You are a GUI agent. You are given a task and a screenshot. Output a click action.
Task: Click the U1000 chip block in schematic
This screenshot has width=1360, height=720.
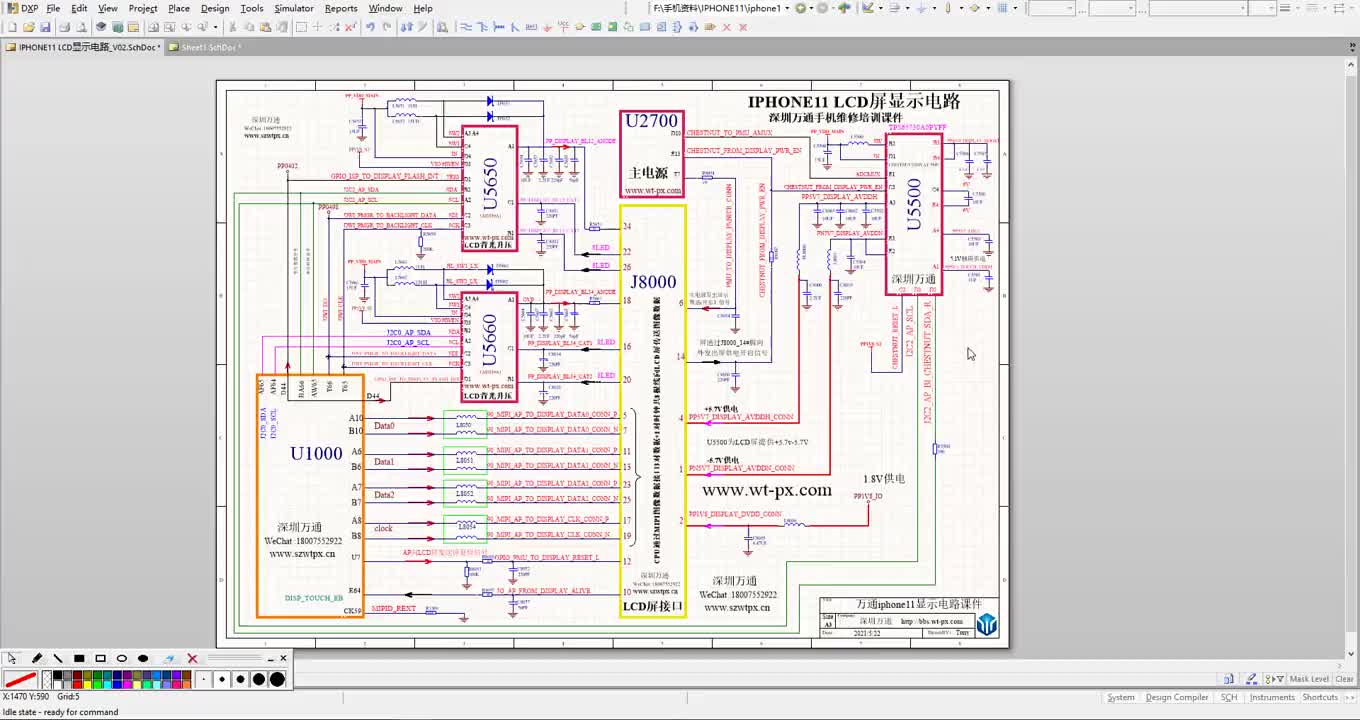click(x=311, y=496)
